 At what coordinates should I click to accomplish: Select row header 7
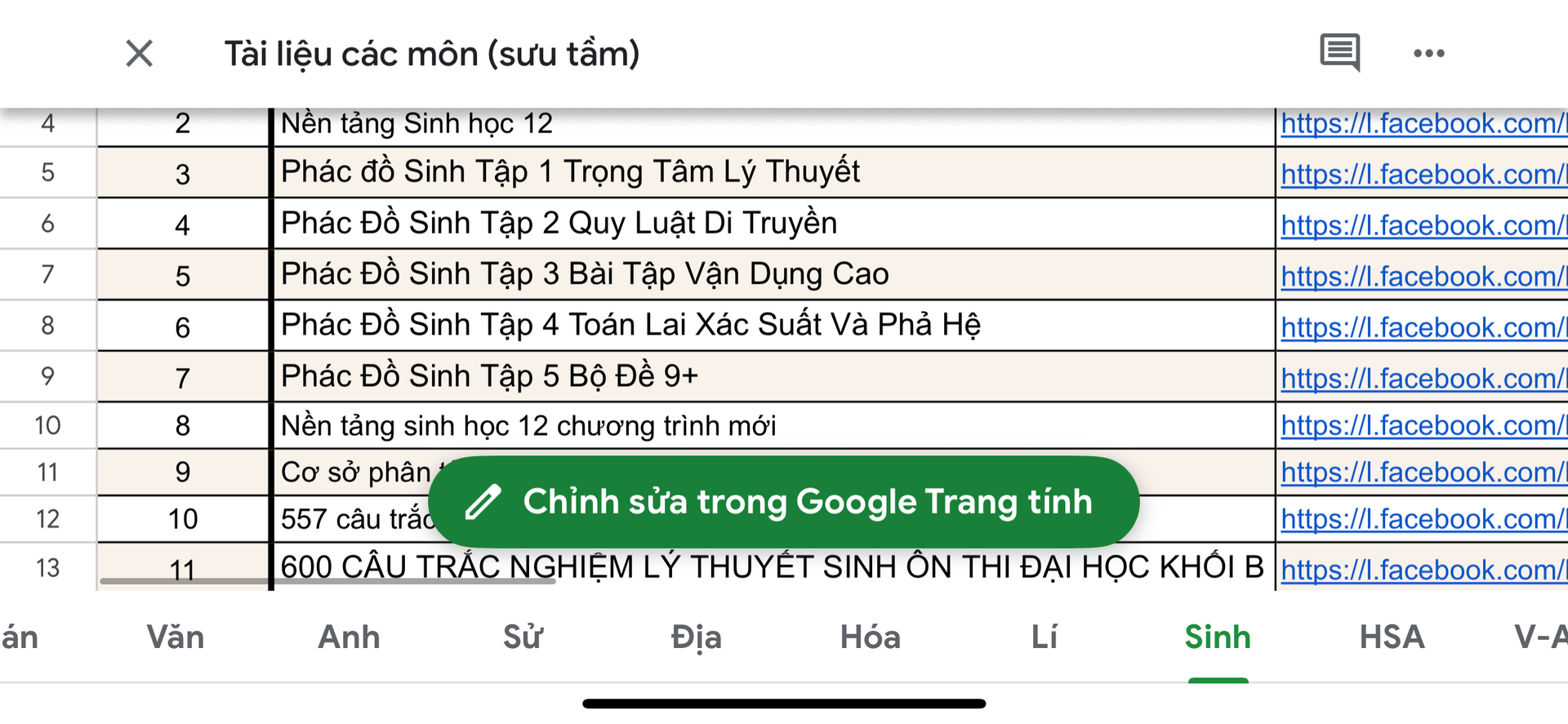pyautogui.click(x=47, y=274)
